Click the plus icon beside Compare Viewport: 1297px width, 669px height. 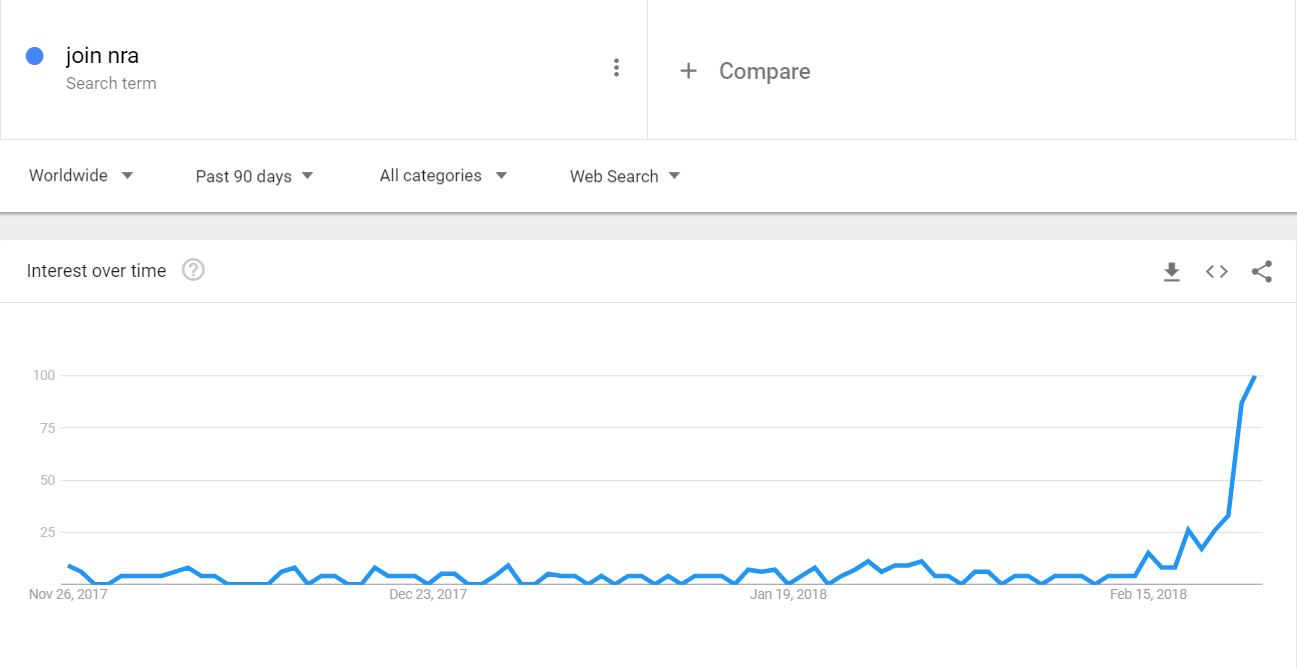688,71
